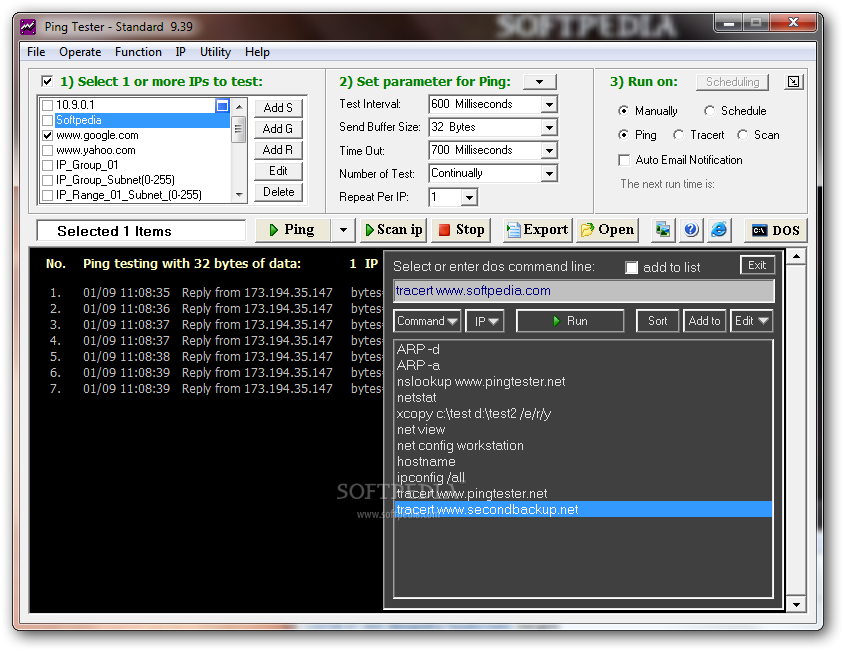Image resolution: width=844 pixels, height=651 pixels.
Task: Open the Test Interval dropdown
Action: 549,104
